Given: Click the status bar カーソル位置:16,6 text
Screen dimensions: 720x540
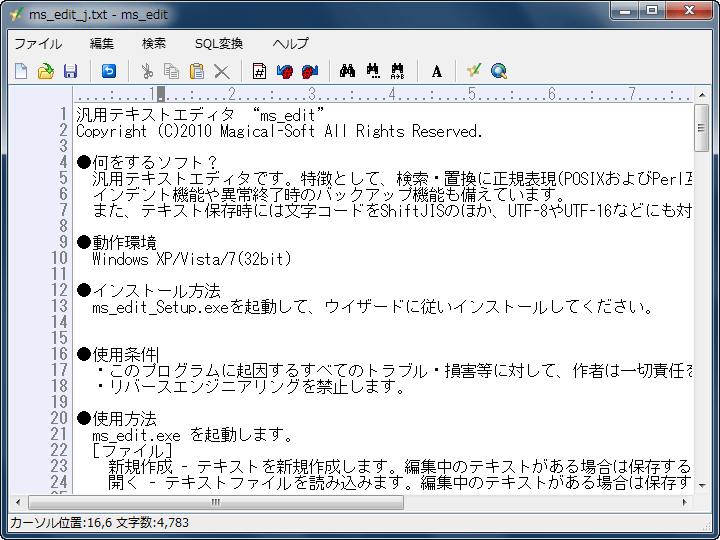Looking at the screenshot, I should click(61, 523).
